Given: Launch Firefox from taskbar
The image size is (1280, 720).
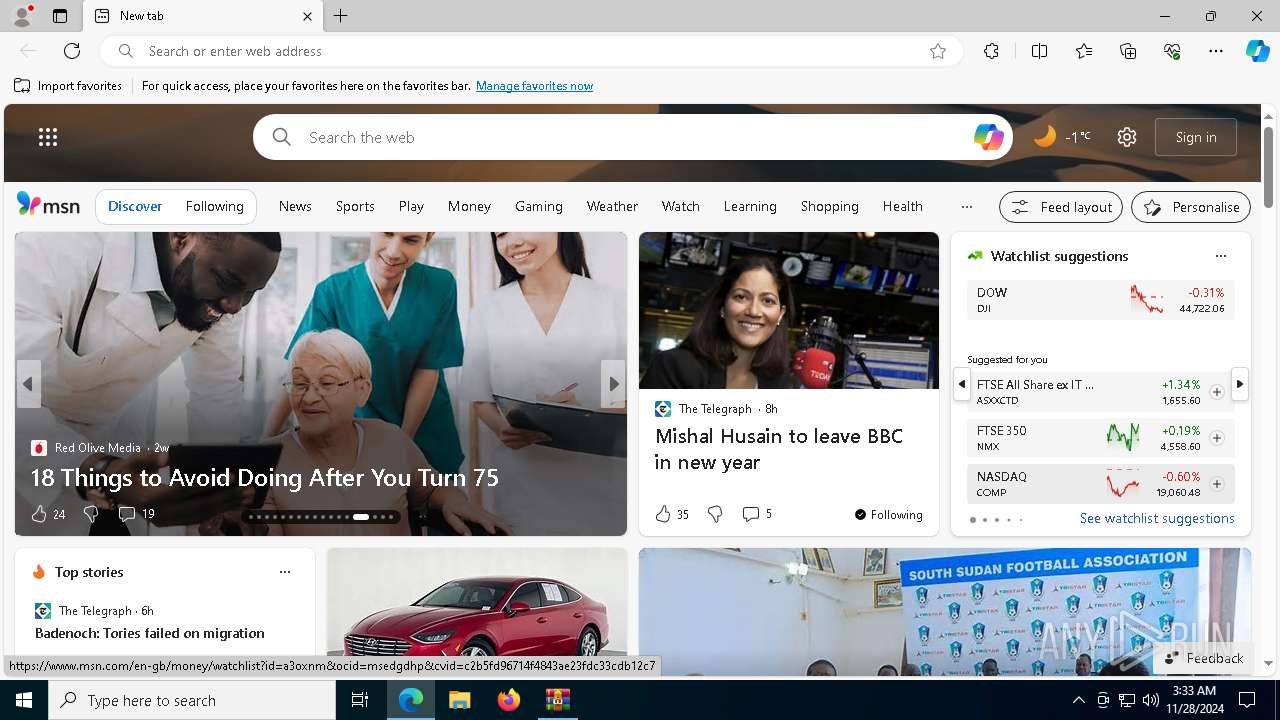Looking at the screenshot, I should pyautogui.click(x=508, y=700).
